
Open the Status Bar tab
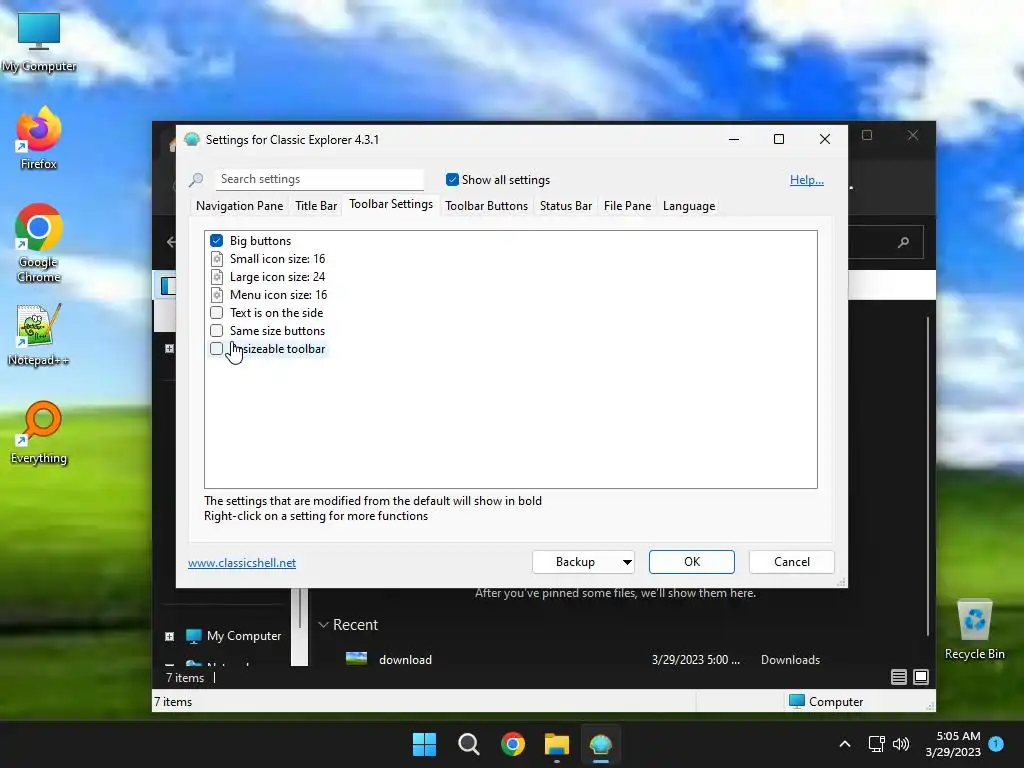(566, 206)
